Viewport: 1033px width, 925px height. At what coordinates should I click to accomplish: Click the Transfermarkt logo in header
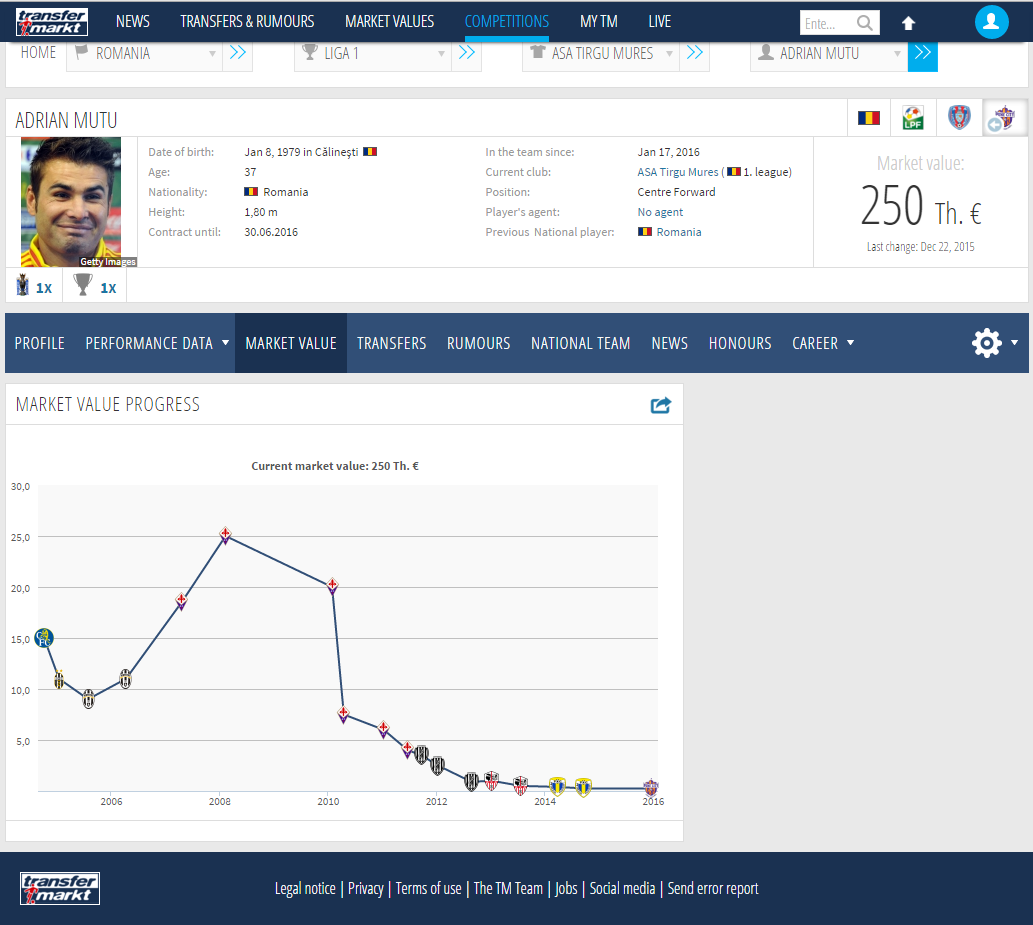(52, 22)
